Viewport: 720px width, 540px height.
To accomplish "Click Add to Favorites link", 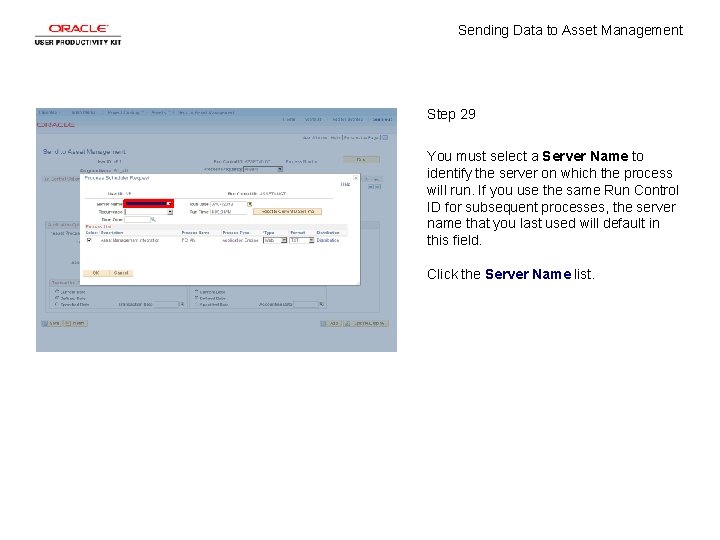I will pyautogui.click(x=348, y=119).
